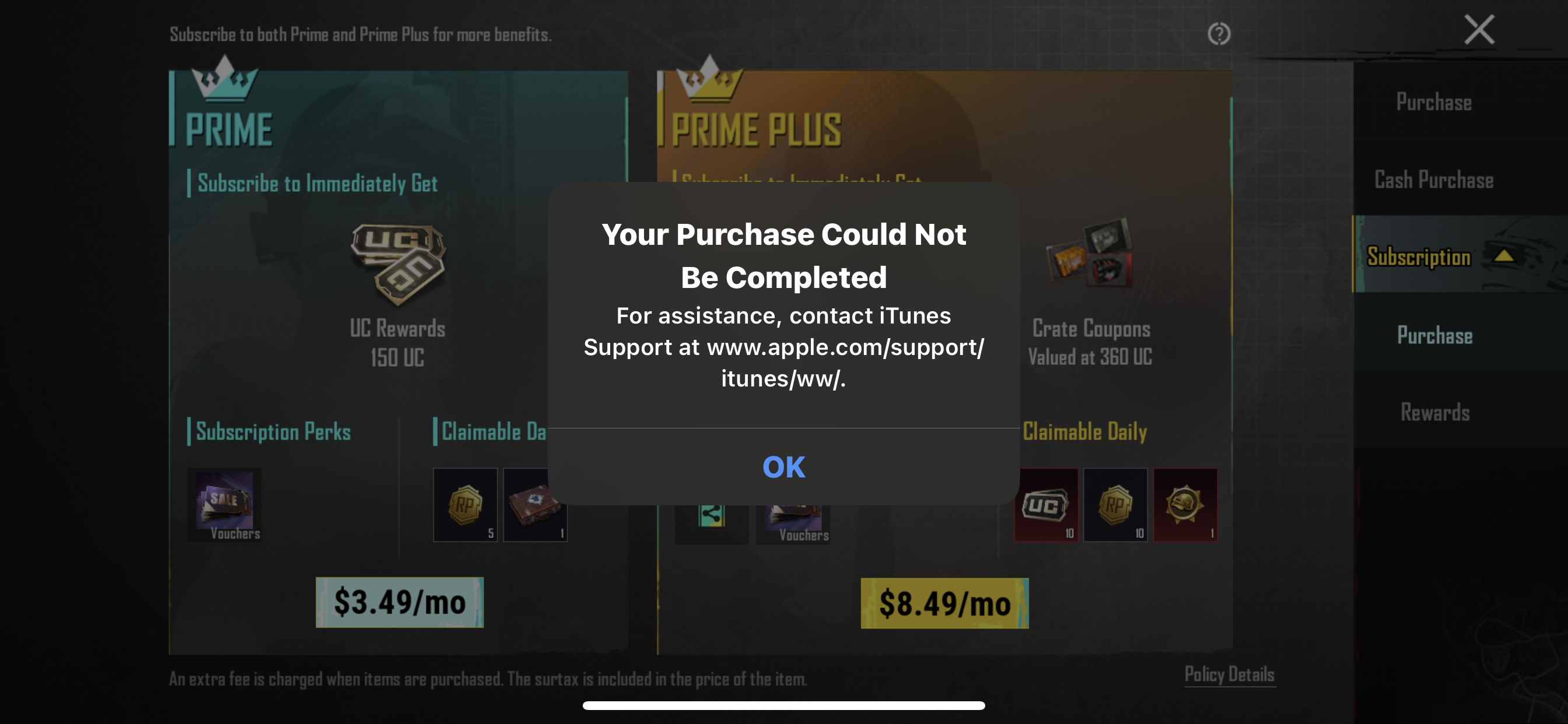Tap the Prime Plus daily 10 RP icon
Image resolution: width=1568 pixels, height=724 pixels.
point(1115,504)
